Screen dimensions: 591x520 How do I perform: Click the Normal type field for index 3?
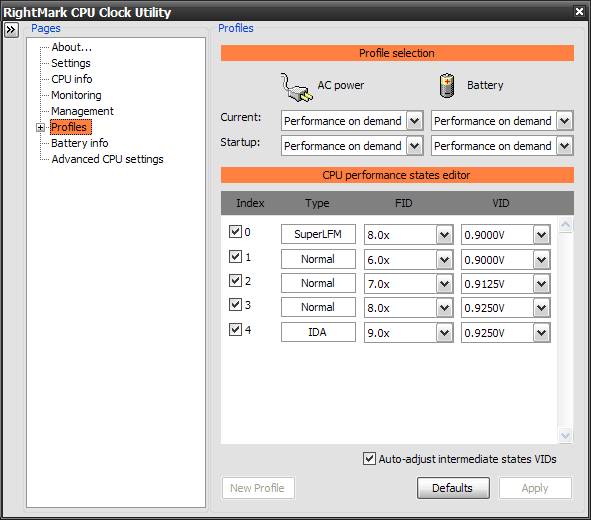318,307
